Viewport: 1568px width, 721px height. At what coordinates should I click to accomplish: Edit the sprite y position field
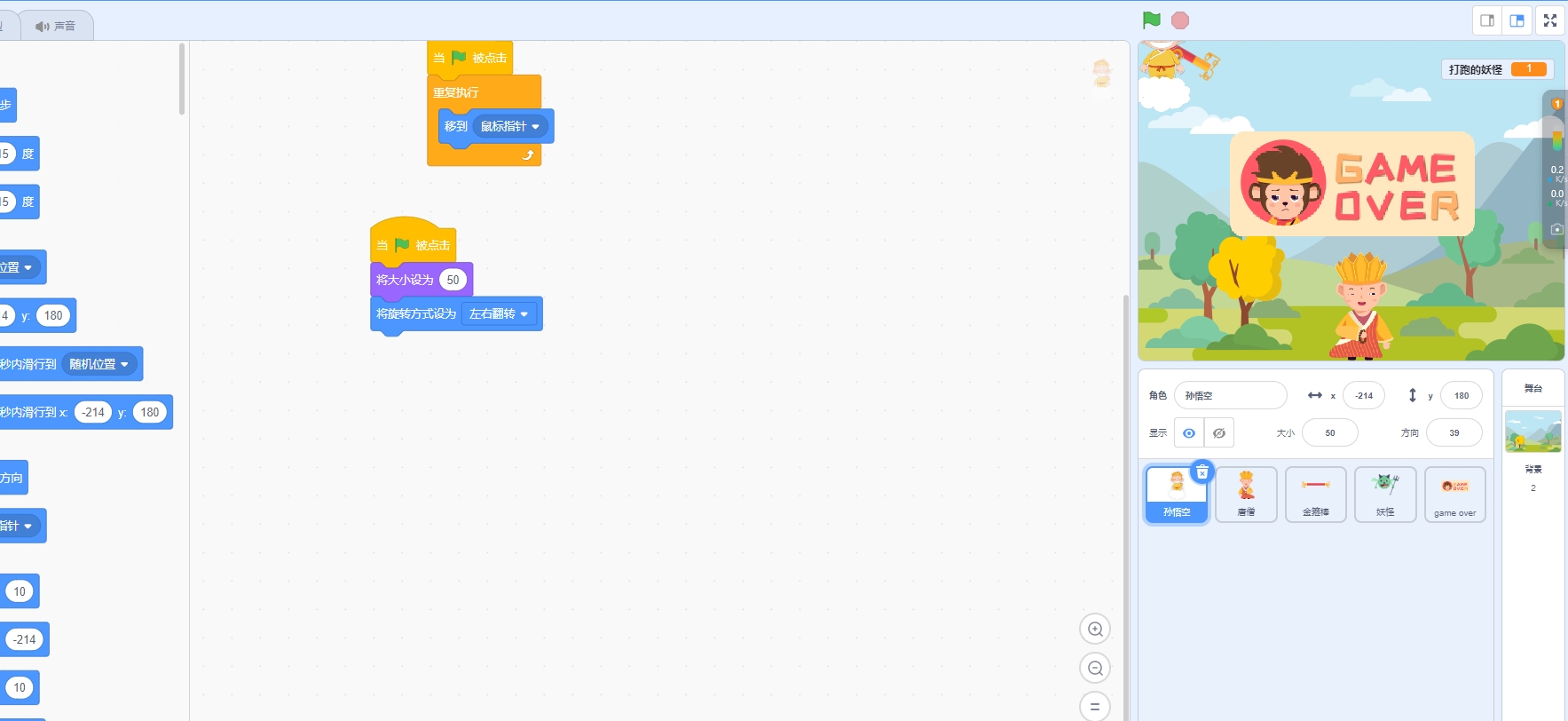(1462, 396)
